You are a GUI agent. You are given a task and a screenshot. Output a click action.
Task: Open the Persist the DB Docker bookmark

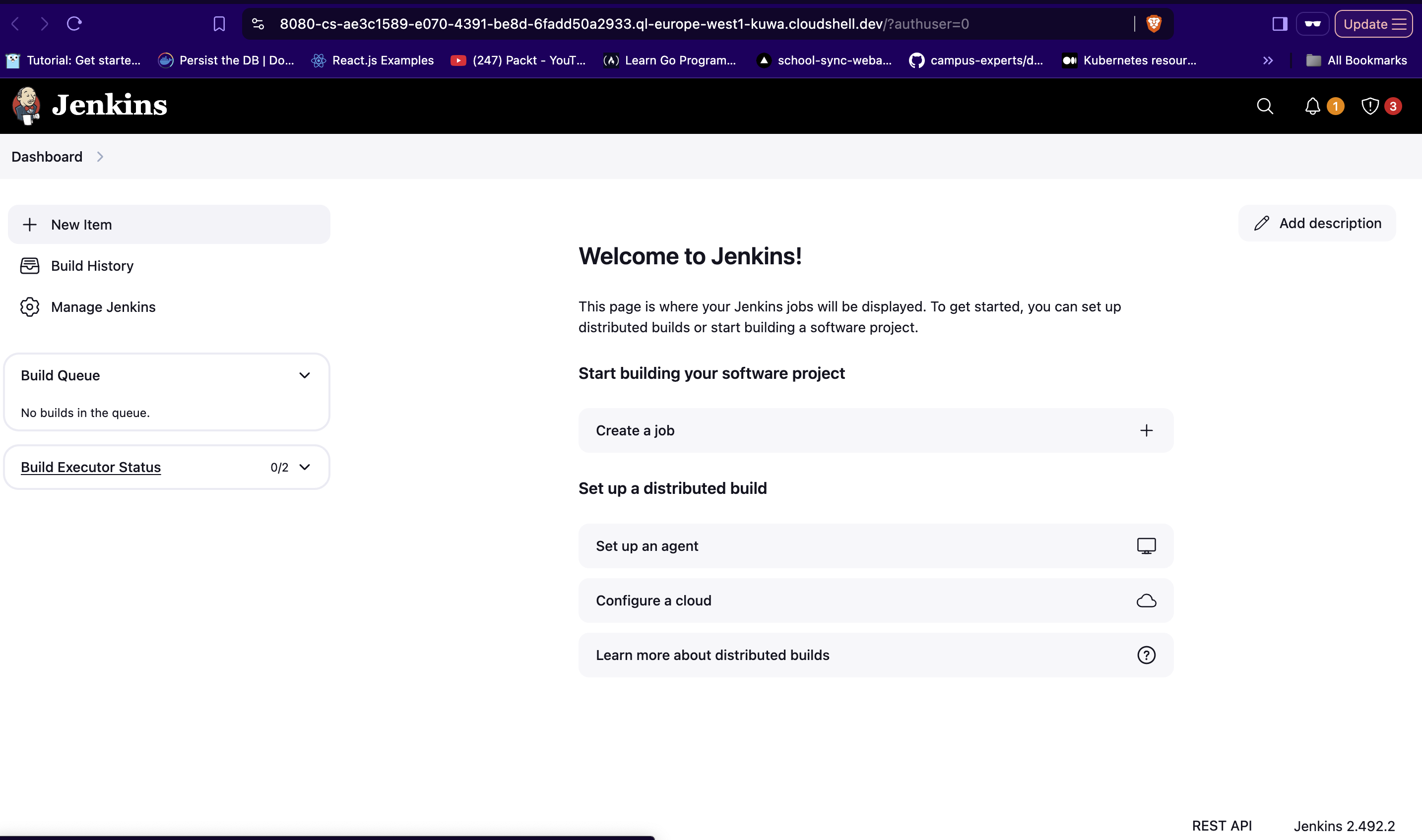[x=227, y=60]
